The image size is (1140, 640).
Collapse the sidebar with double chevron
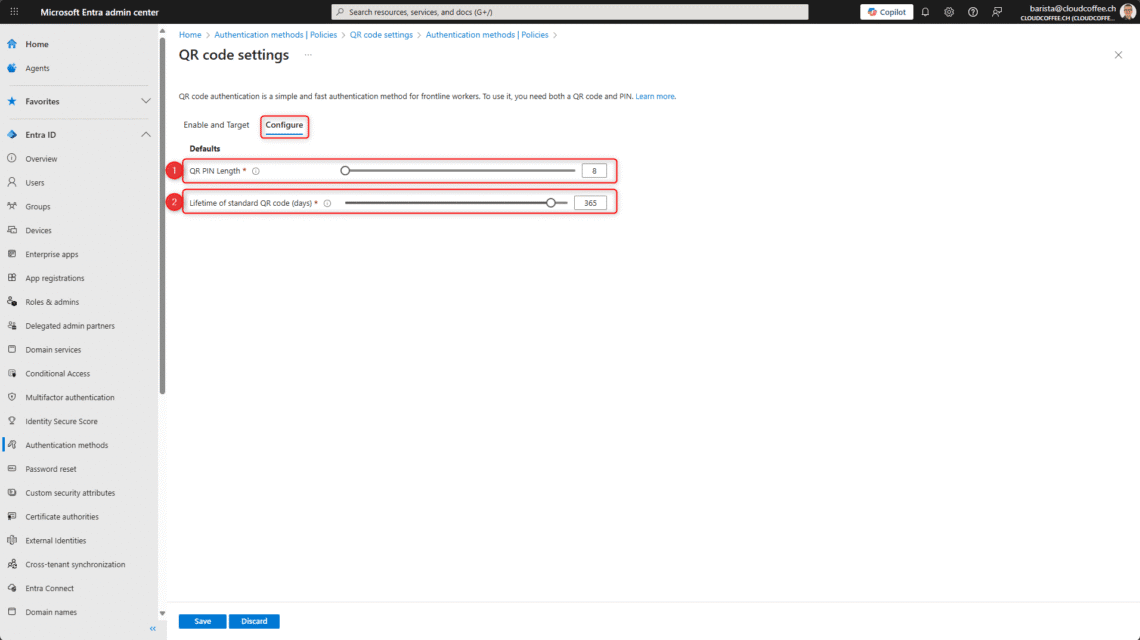tap(153, 628)
